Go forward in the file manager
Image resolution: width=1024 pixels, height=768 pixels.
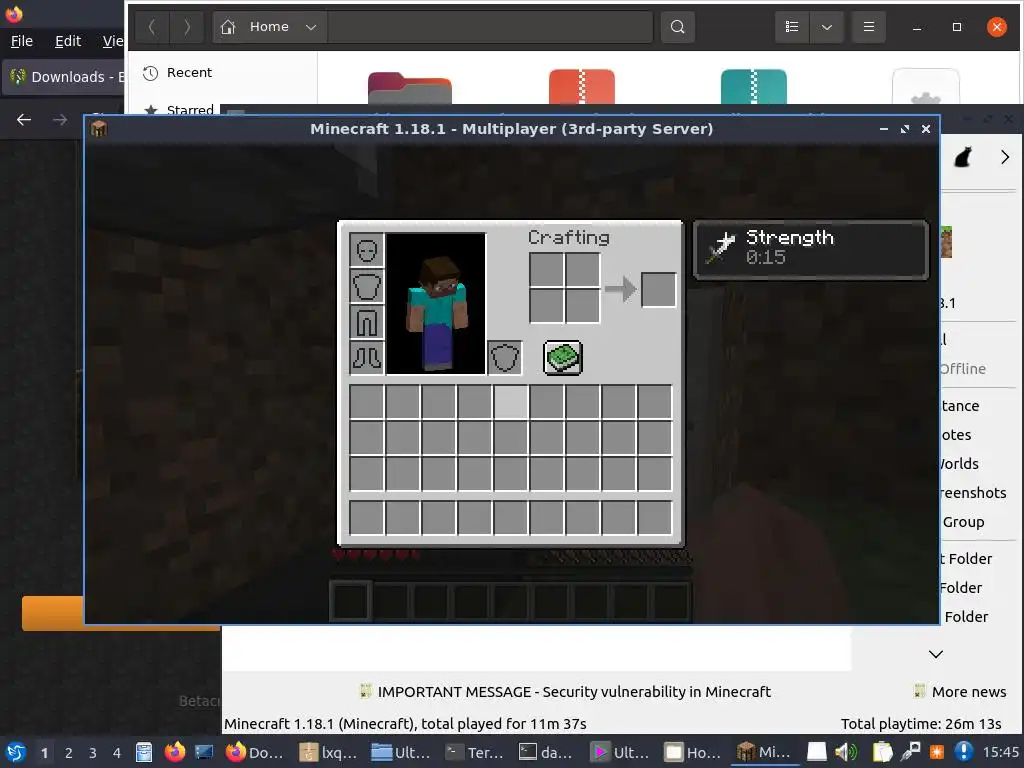coord(187,27)
